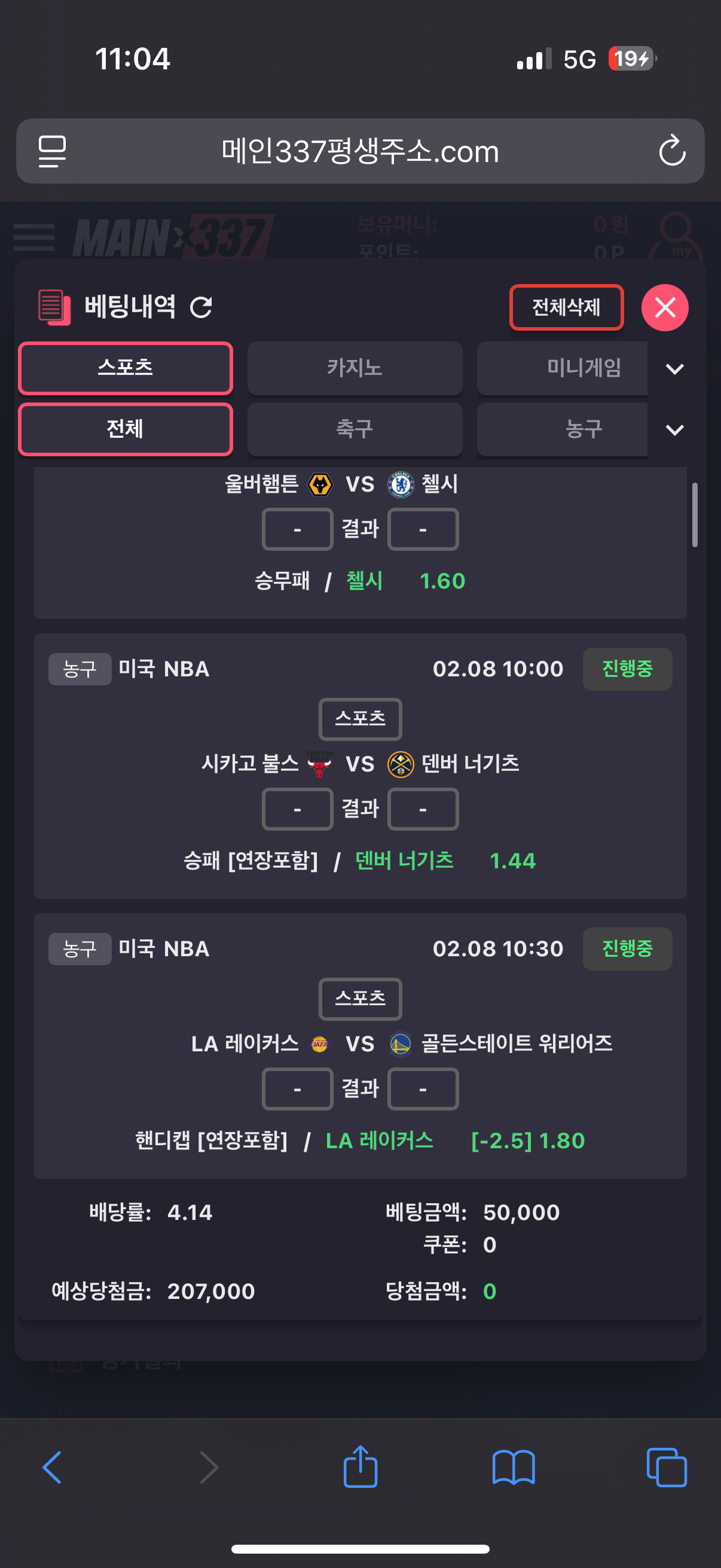Expand the game category tab row
Image resolution: width=721 pixels, height=1568 pixels.
675,369
